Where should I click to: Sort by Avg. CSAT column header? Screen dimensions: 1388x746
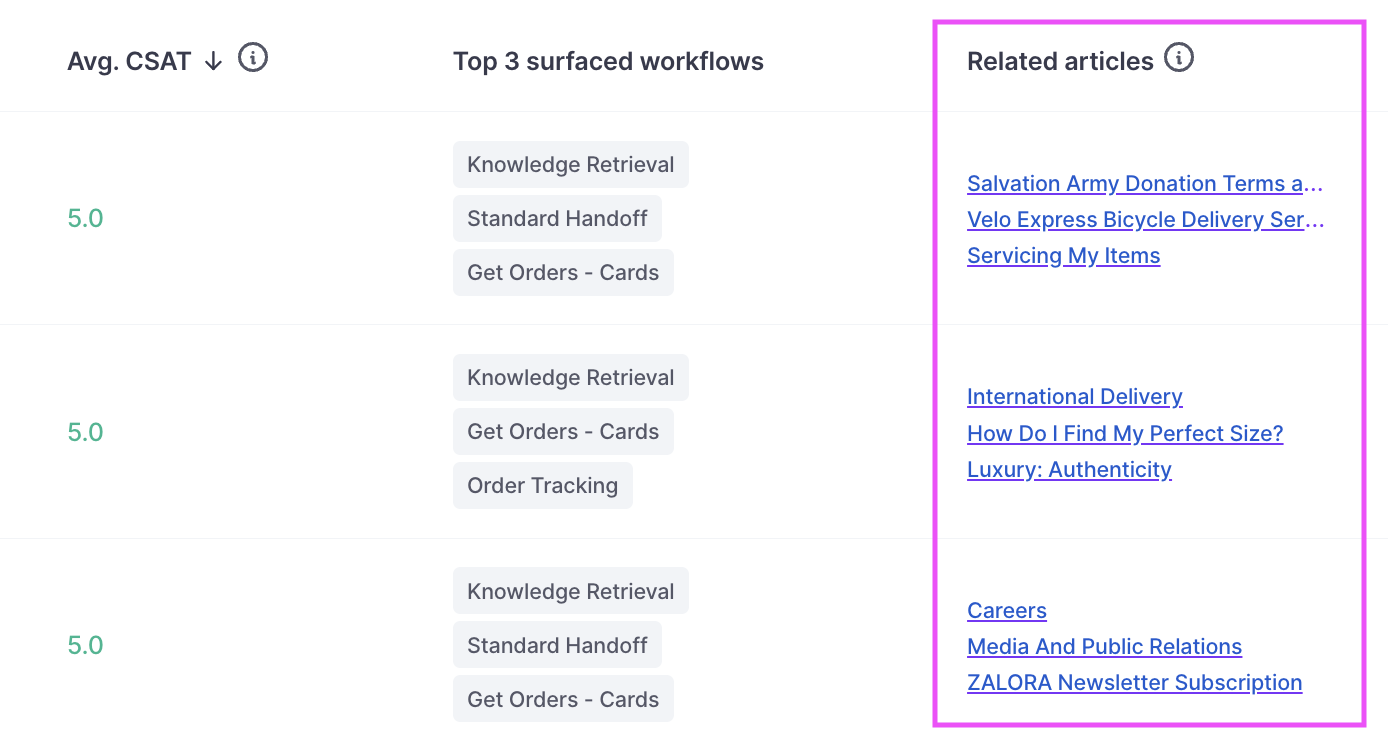pos(129,61)
